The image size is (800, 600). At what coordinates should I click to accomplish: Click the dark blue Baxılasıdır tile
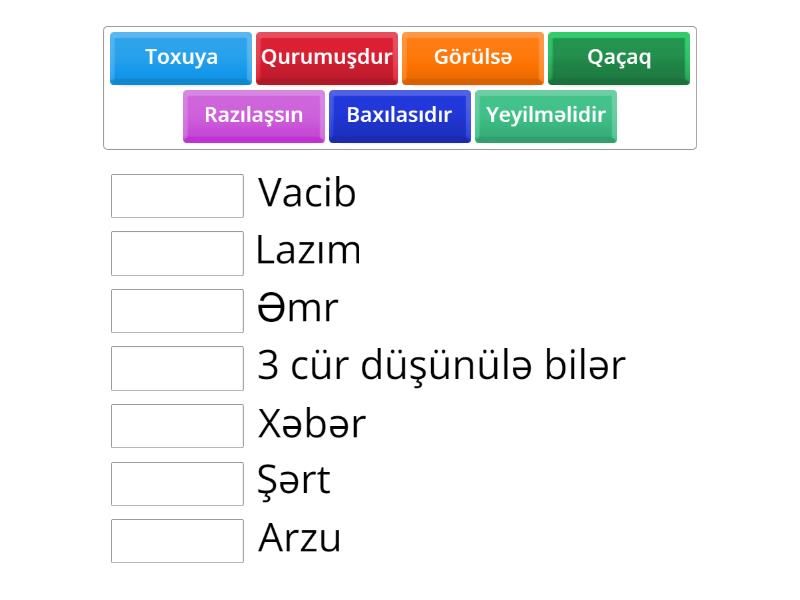point(400,115)
